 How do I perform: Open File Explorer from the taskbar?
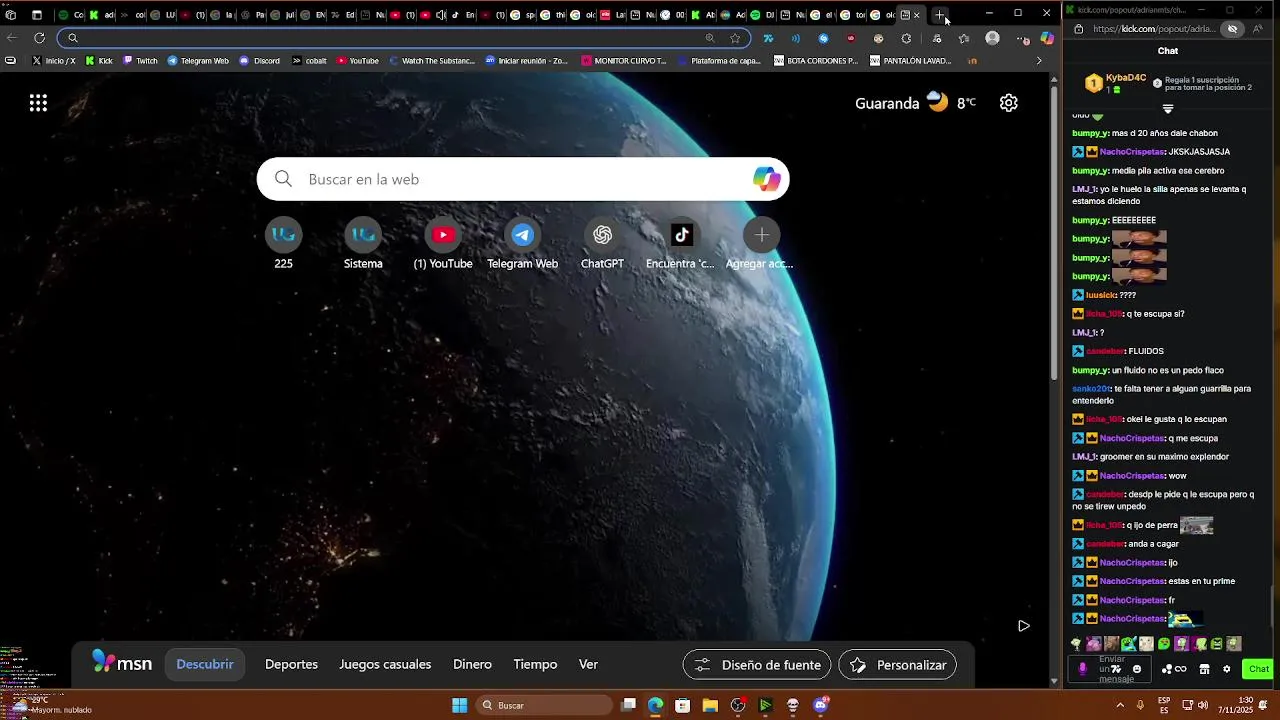(710, 705)
